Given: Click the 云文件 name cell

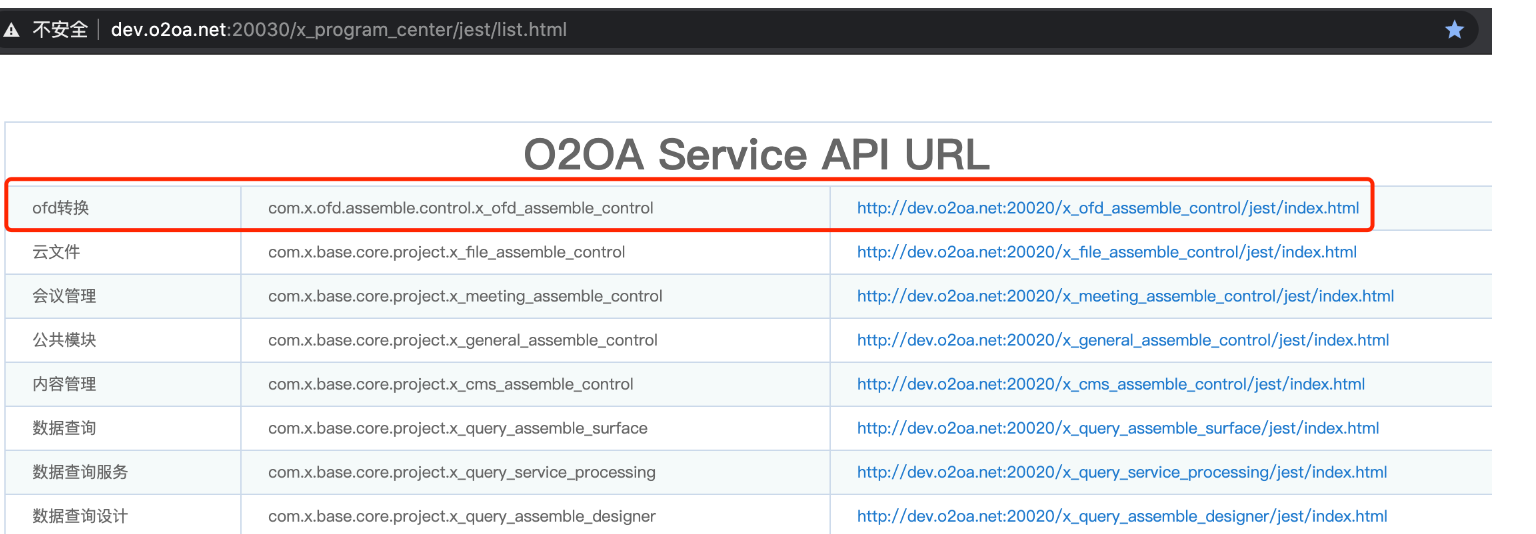Looking at the screenshot, I should [56, 252].
